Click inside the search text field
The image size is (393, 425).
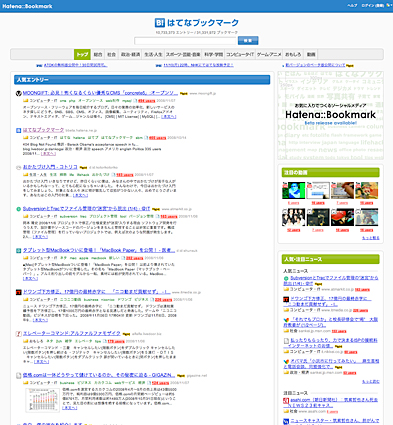click(x=185, y=41)
